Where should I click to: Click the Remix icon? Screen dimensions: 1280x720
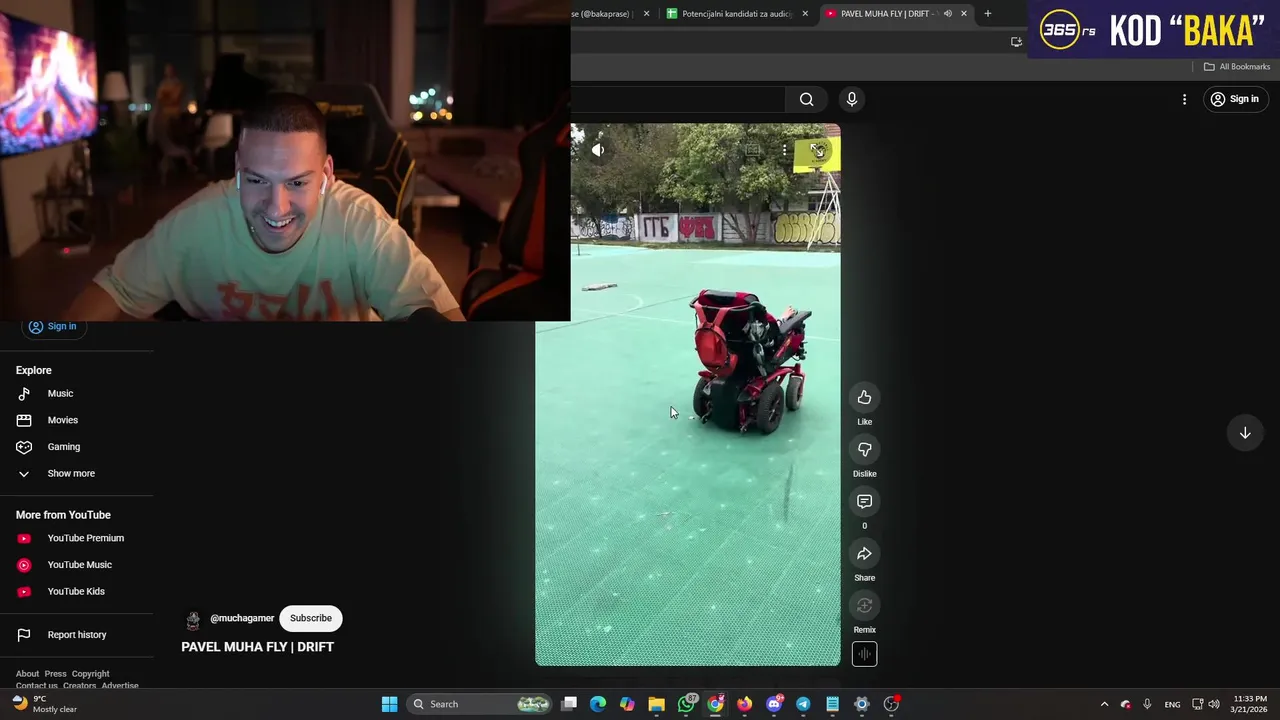(864, 606)
